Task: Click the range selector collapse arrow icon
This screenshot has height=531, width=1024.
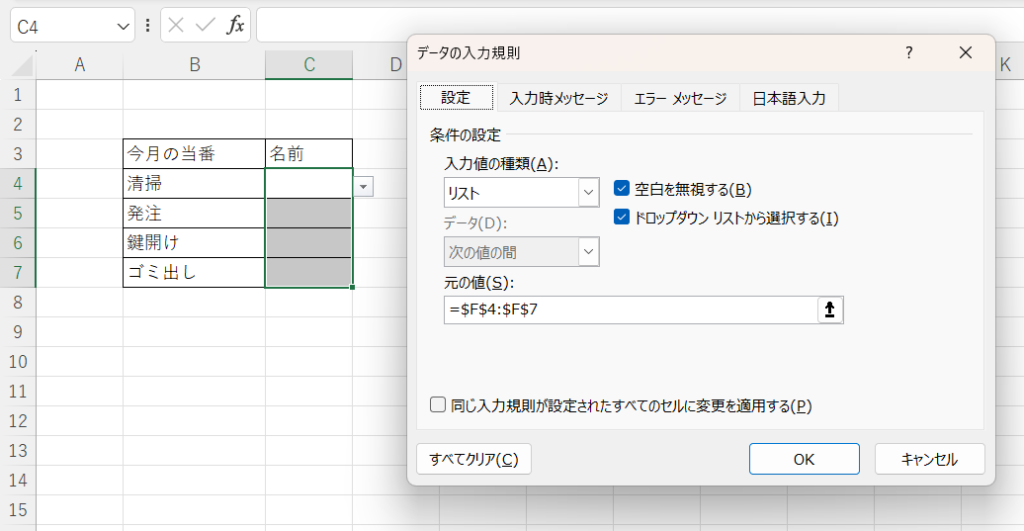Action: click(x=830, y=310)
